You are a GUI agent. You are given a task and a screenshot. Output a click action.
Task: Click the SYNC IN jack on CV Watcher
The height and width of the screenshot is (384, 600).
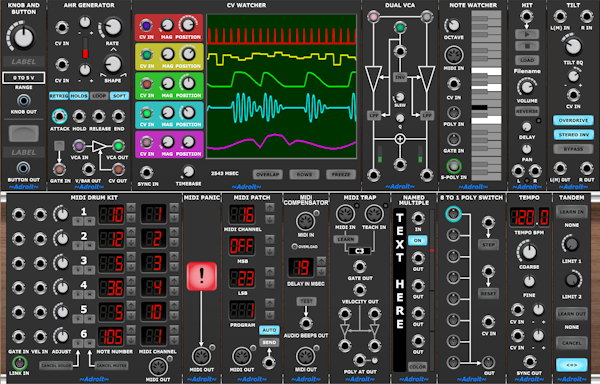click(147, 172)
